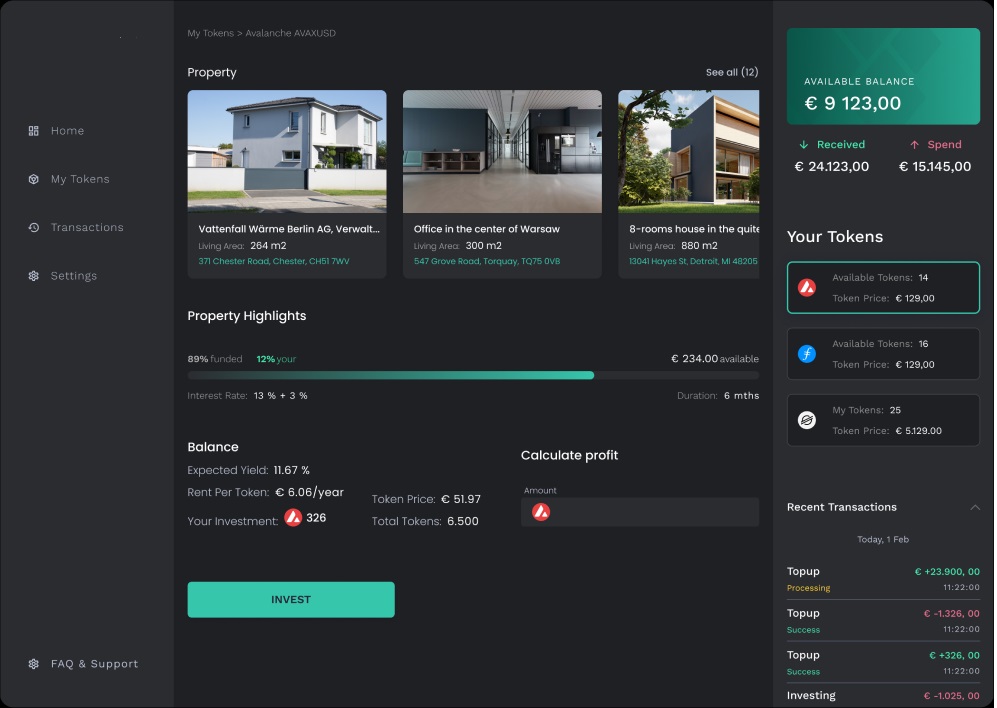Click address 13041 Hayes St, Detroit

click(693, 261)
